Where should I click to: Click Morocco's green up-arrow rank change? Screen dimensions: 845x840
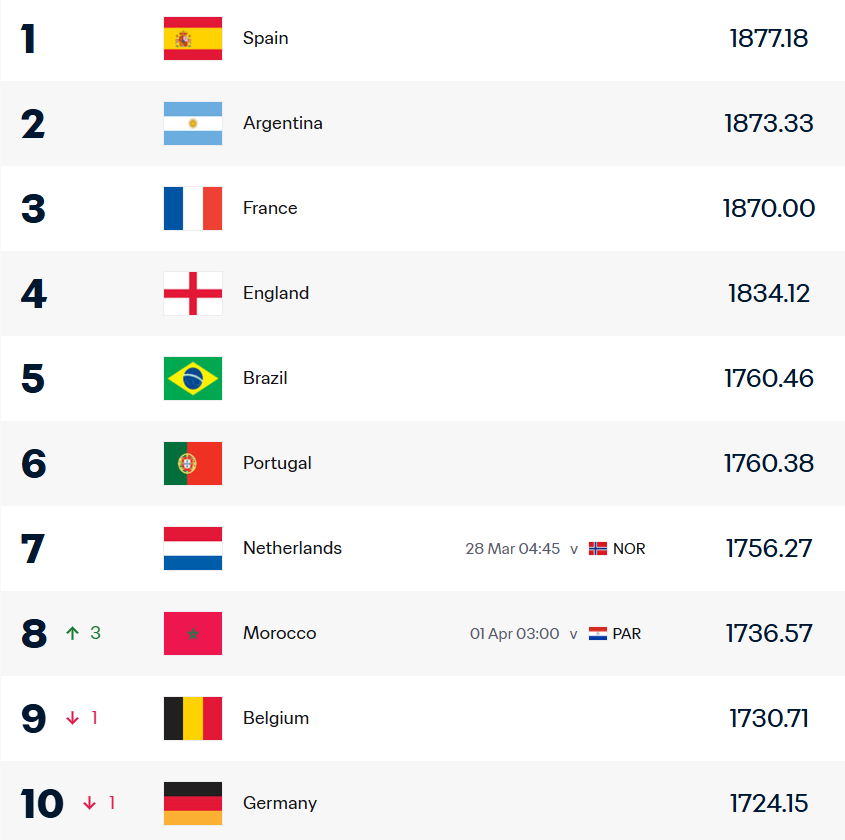(x=72, y=633)
